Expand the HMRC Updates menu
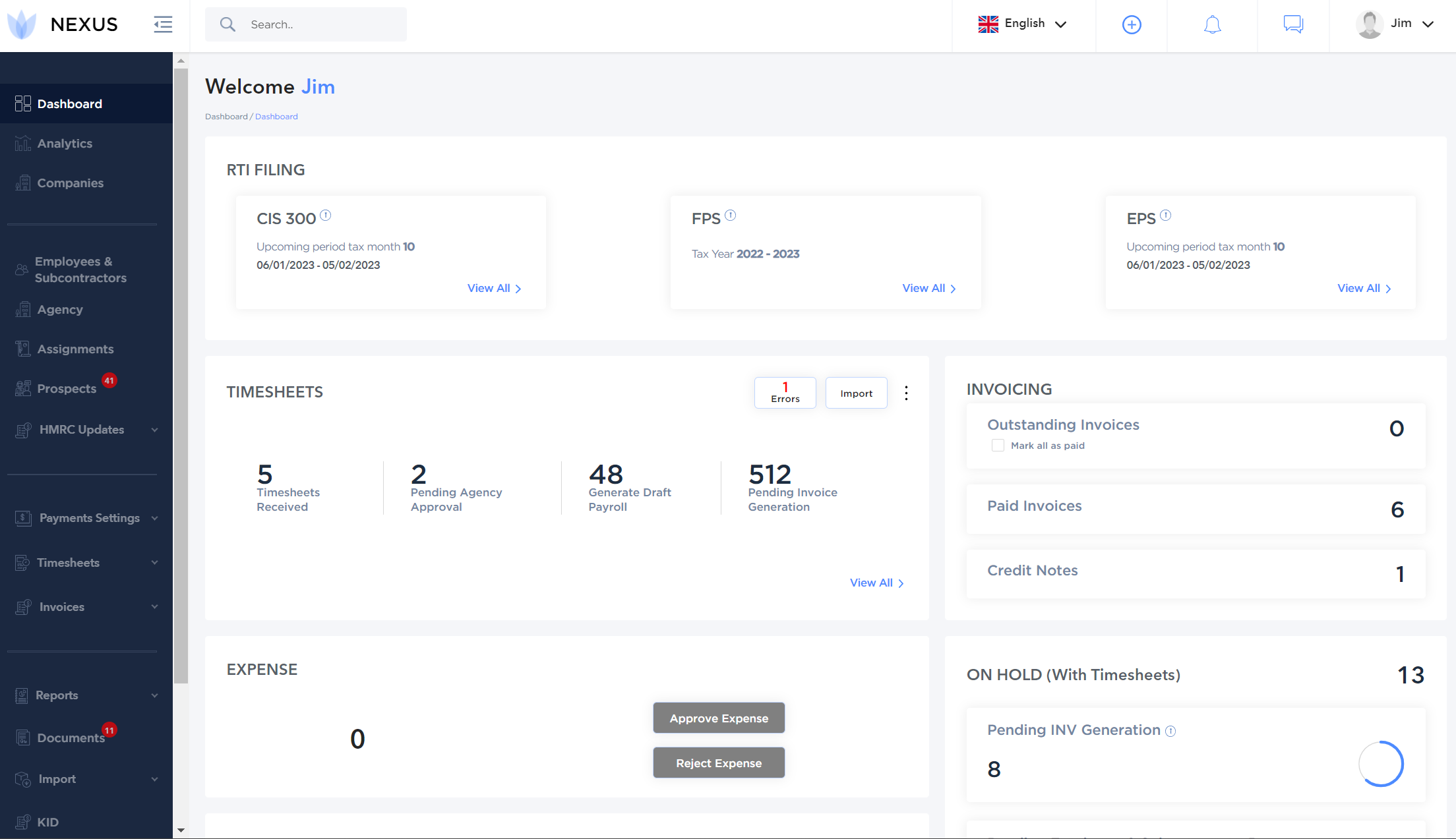 coord(80,429)
